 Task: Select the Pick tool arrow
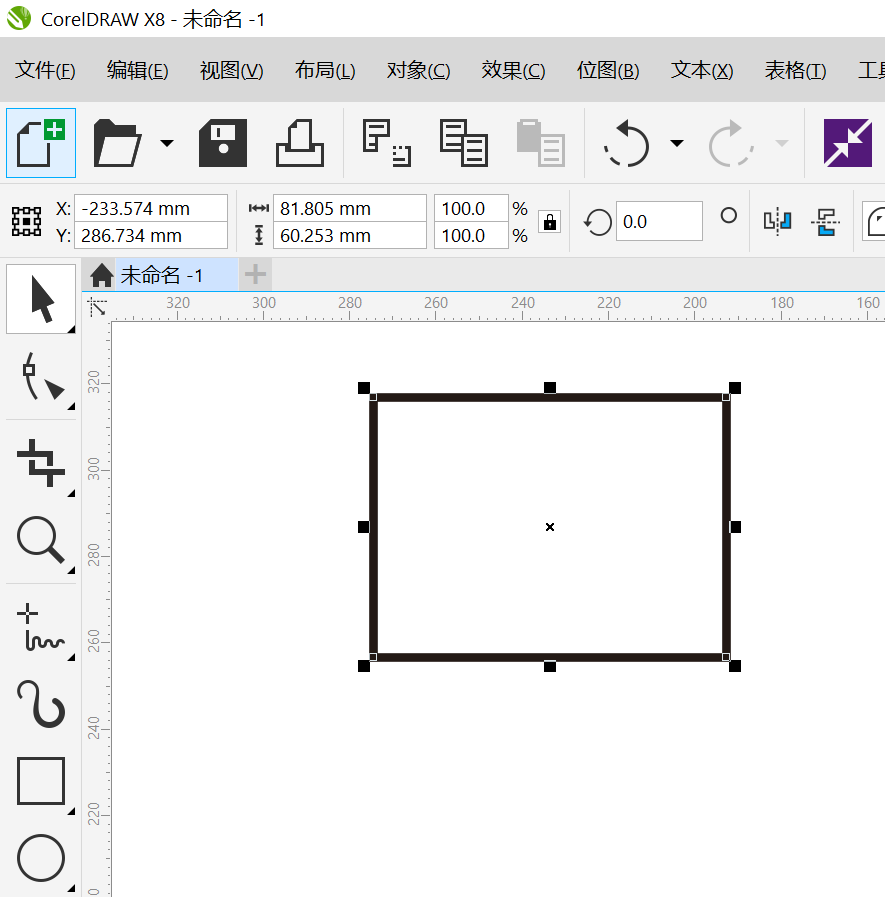coord(41,299)
